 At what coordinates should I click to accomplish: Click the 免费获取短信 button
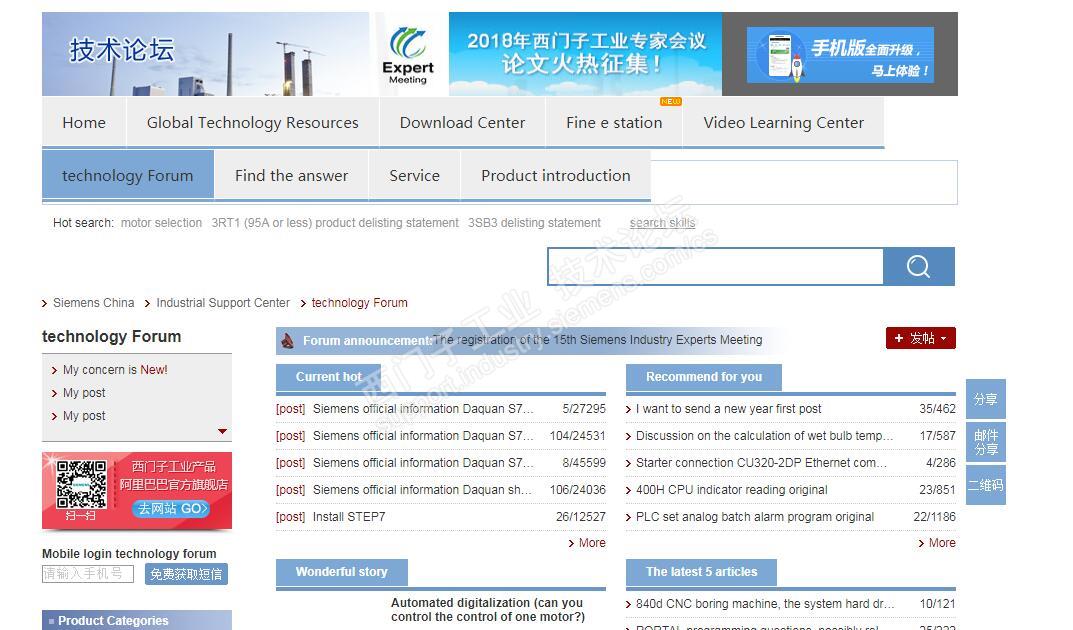coord(186,574)
